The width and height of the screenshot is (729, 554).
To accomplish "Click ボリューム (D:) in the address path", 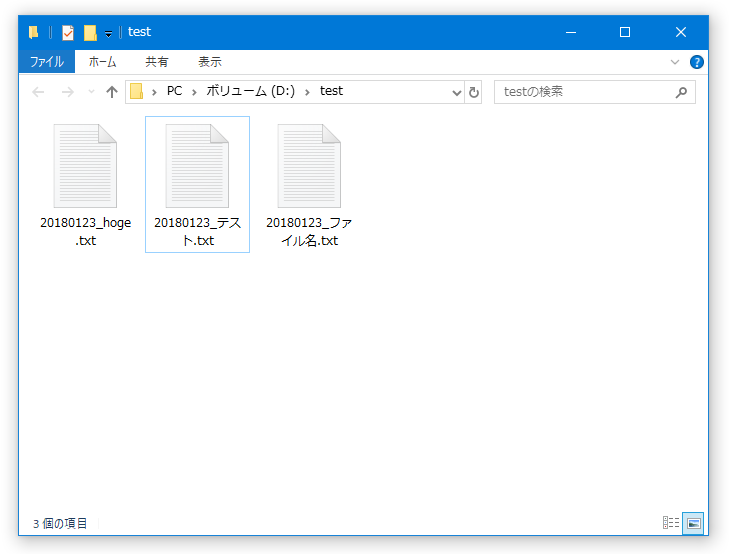I will pyautogui.click(x=251, y=91).
